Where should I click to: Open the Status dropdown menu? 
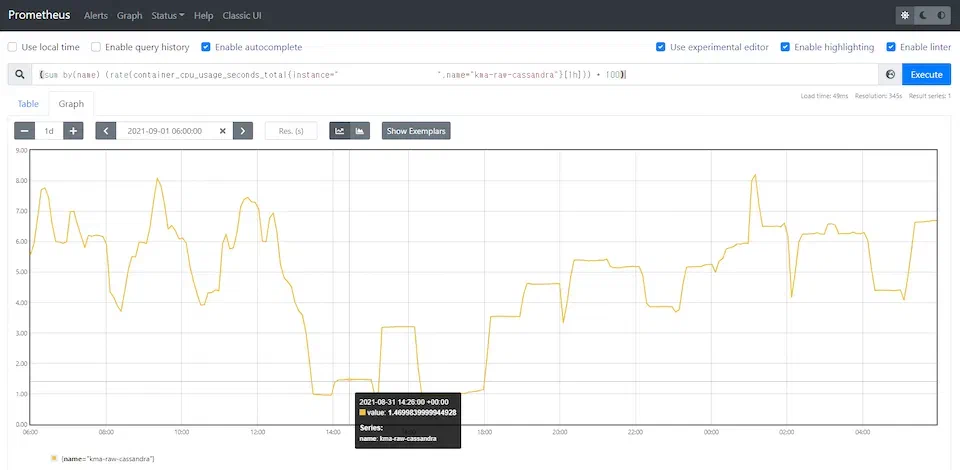168,15
